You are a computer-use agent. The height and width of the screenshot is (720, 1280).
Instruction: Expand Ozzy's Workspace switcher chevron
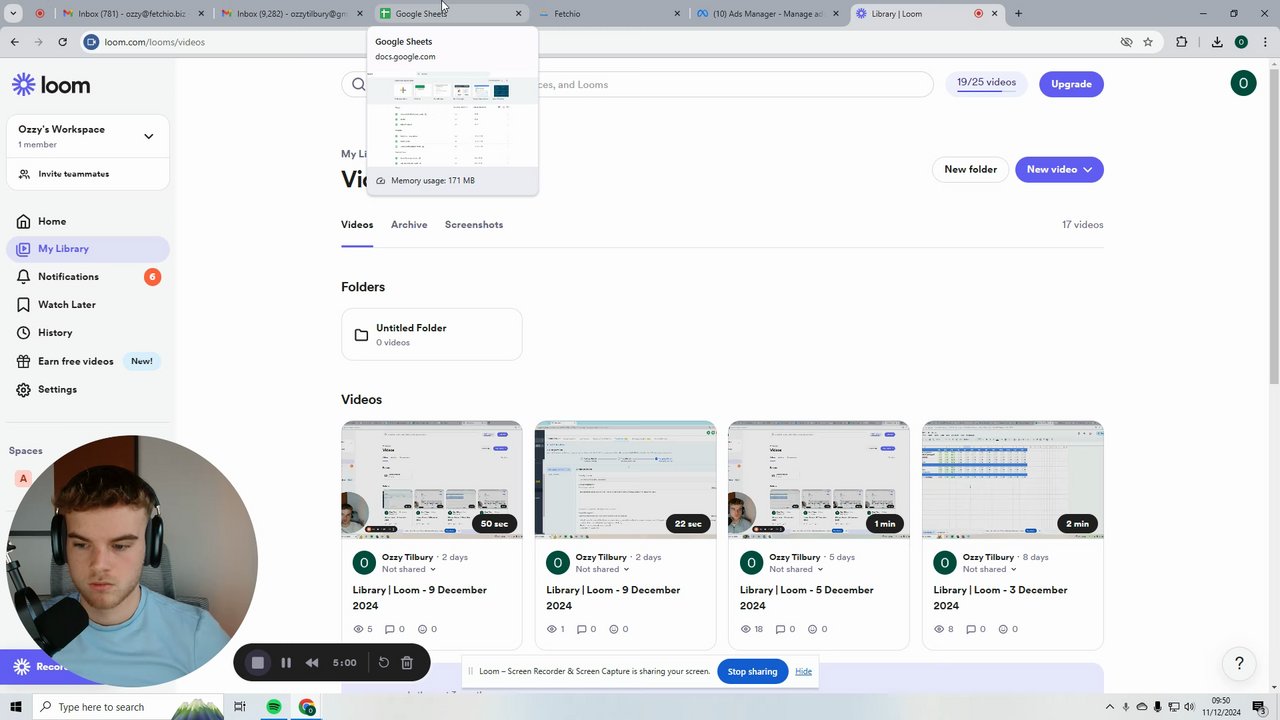pyautogui.click(x=148, y=136)
